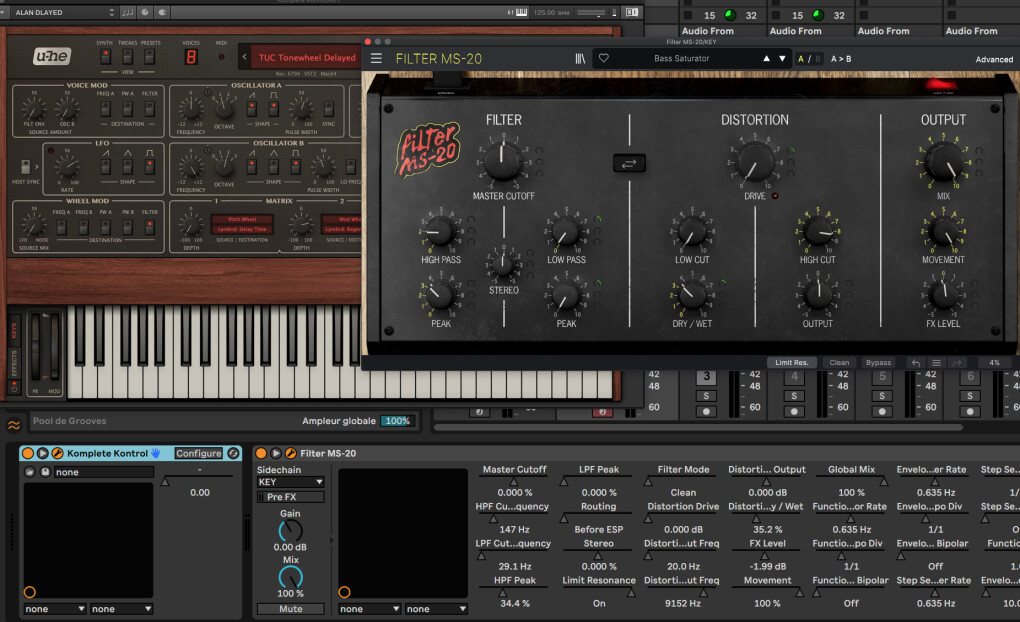This screenshot has width=1020, height=622.
Task: Click the filter routing swap arrows button
Action: coord(629,163)
